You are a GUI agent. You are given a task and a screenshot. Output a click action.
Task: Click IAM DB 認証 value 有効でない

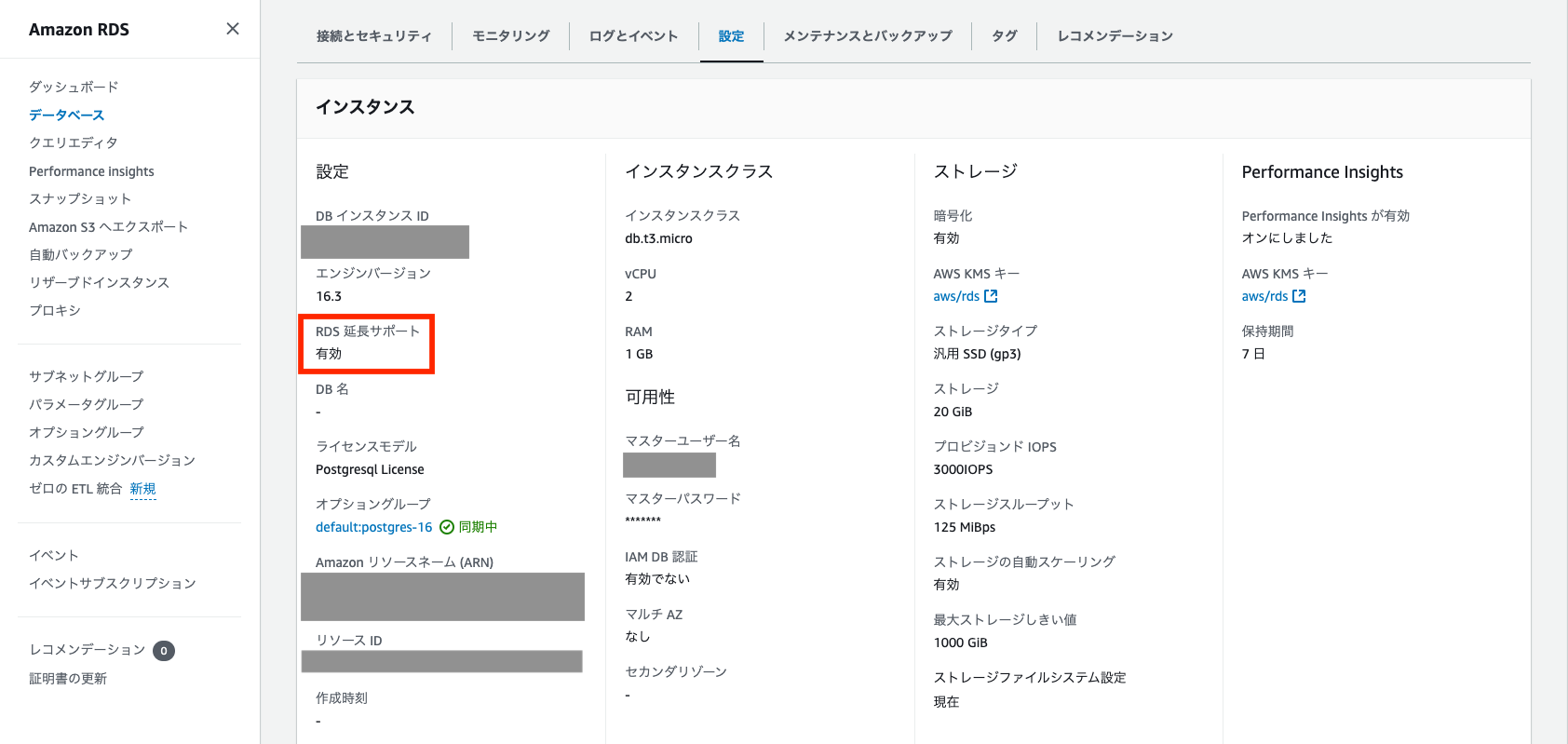point(657,579)
